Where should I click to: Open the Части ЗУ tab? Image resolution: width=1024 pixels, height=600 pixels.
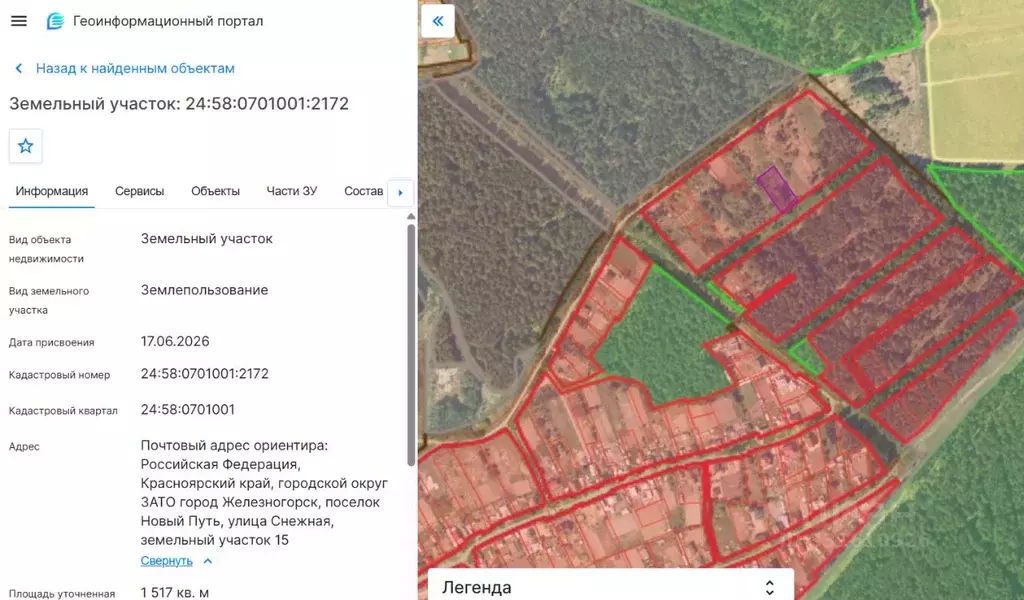[x=292, y=191]
